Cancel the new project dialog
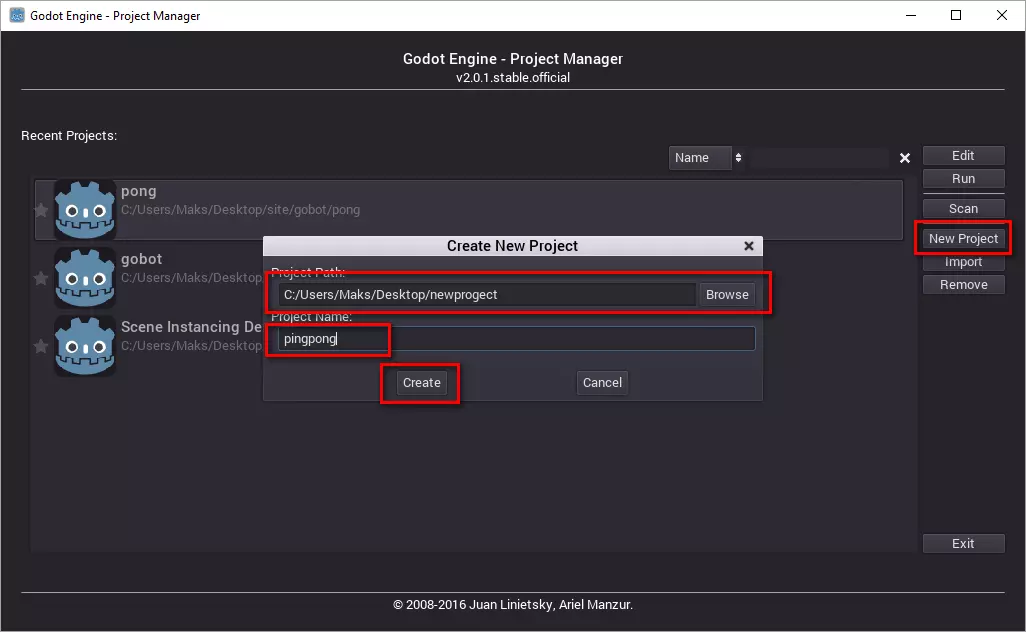This screenshot has height=632, width=1026. click(602, 383)
